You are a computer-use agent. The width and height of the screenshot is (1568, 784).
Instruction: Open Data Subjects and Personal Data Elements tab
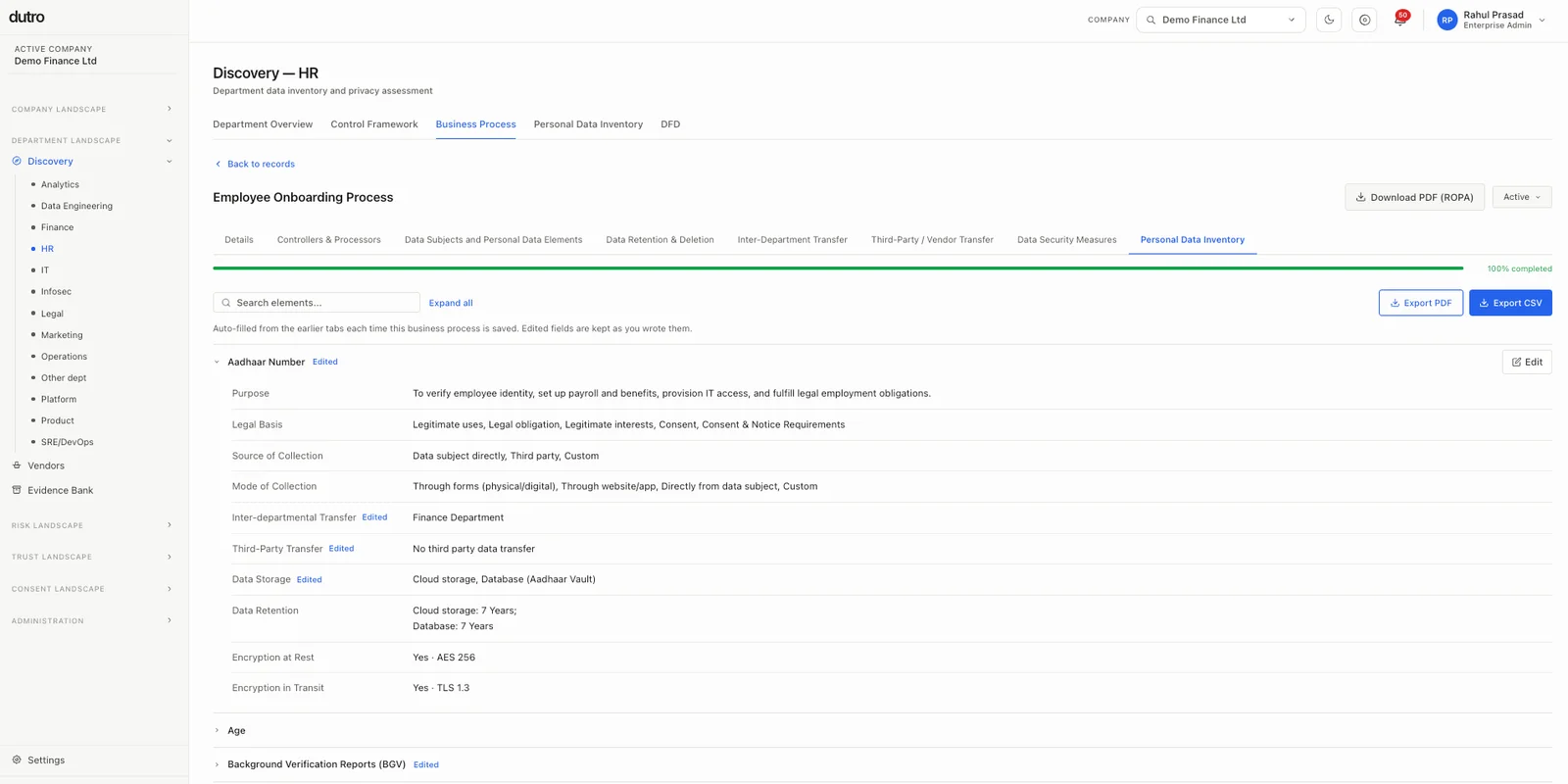point(493,239)
